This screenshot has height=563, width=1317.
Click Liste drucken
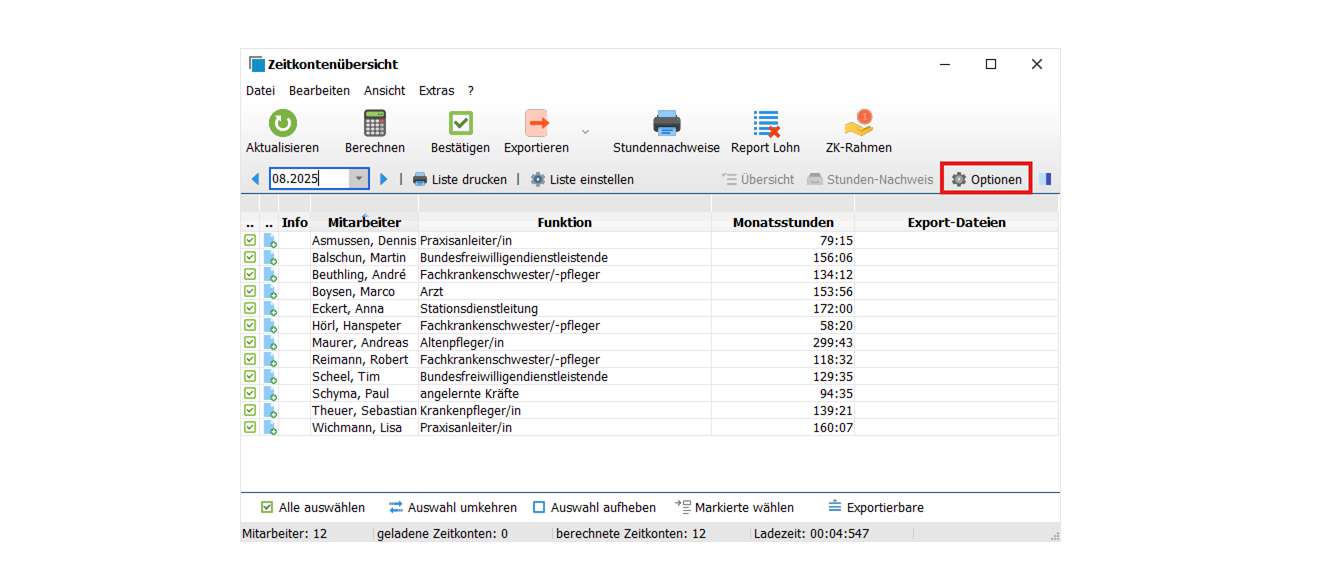(460, 180)
